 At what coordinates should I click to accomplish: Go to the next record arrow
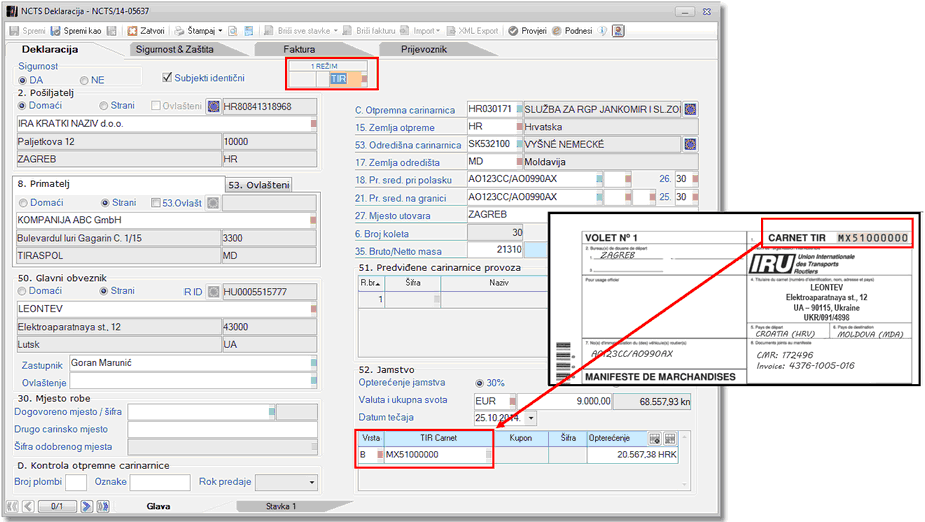(x=87, y=506)
